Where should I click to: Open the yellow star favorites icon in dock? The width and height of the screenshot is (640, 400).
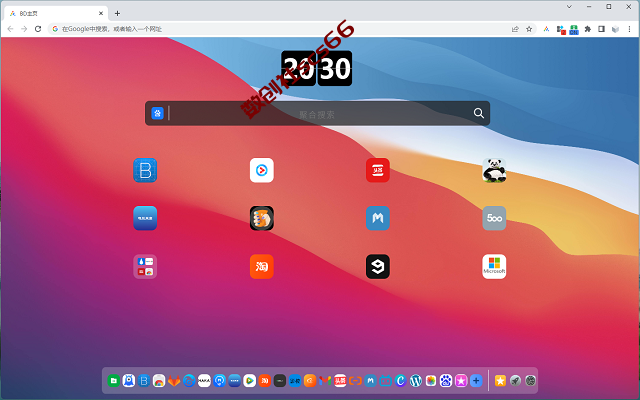(x=500, y=381)
